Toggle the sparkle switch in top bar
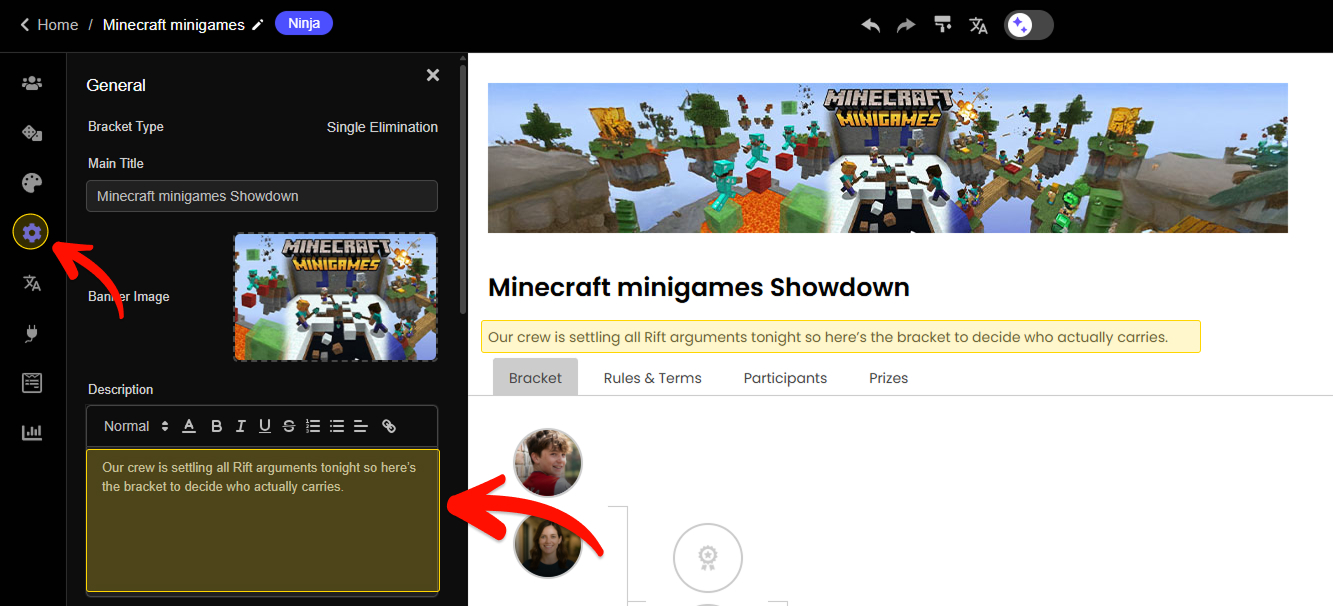This screenshot has width=1333, height=606. tap(1029, 25)
